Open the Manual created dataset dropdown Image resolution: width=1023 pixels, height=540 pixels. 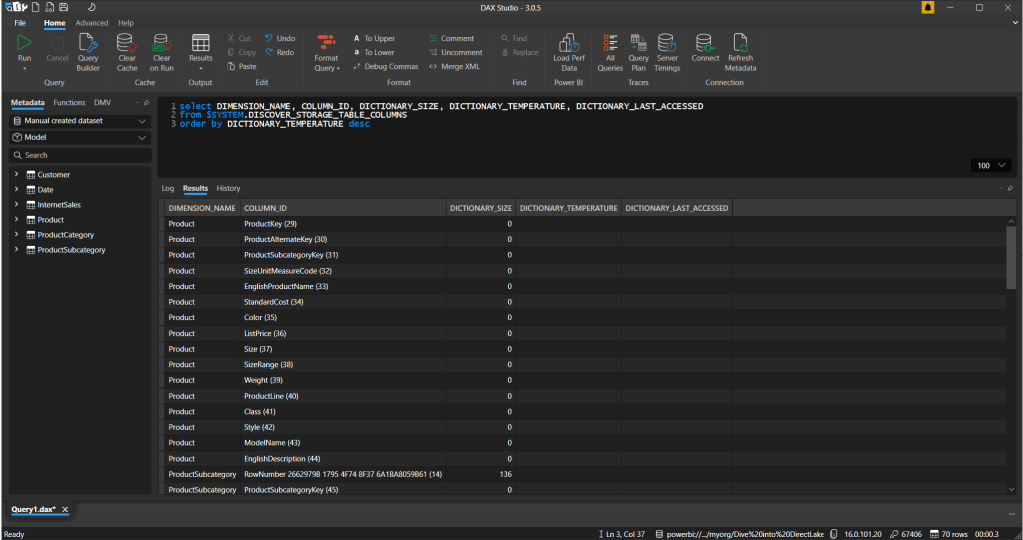click(x=80, y=121)
